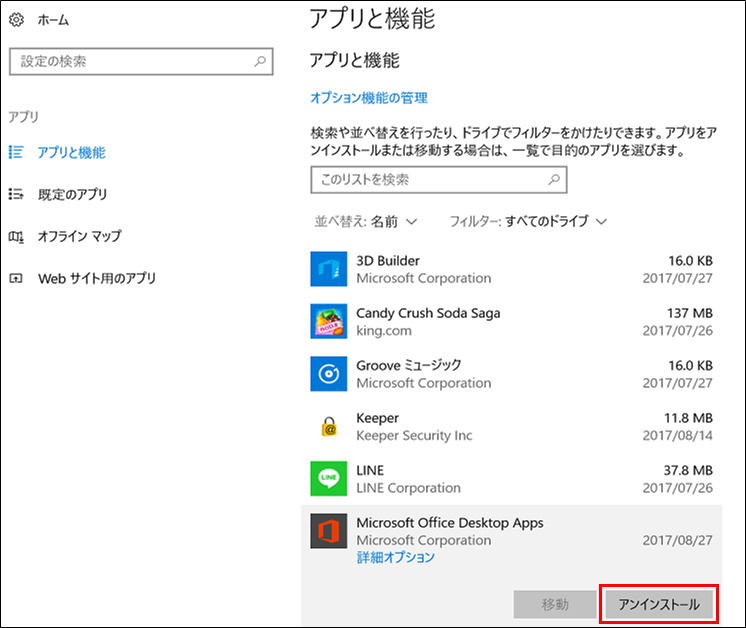This screenshot has height=628, width=746.
Task: Select 3D Builder app name
Action: [388, 261]
